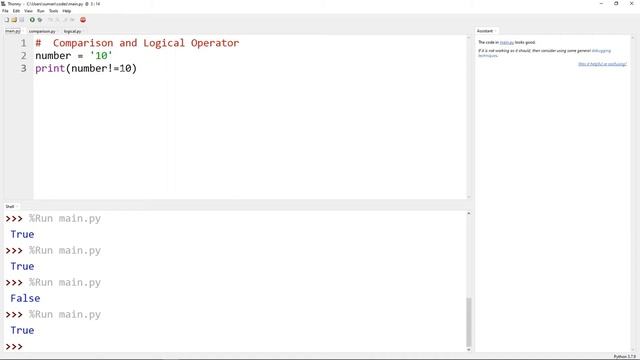Screen dimensions: 640x360
Task: Switch to the main.py editor tab
Action: pos(13,31)
